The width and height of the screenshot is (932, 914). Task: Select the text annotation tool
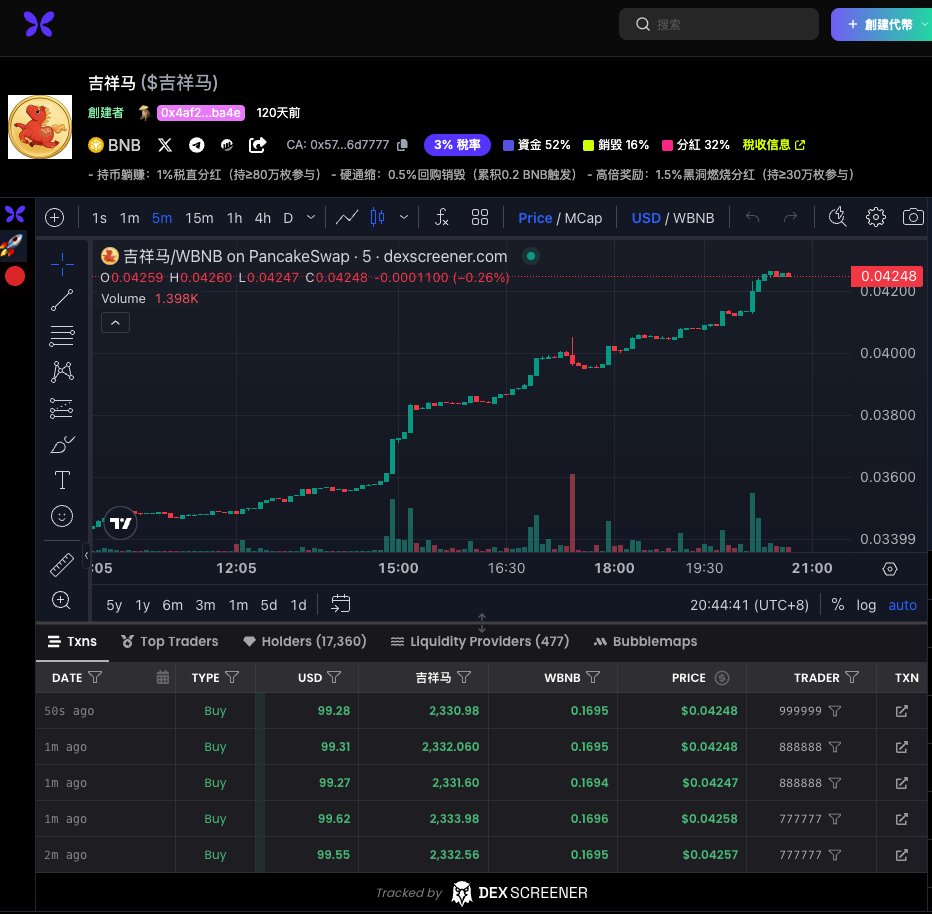(62, 480)
